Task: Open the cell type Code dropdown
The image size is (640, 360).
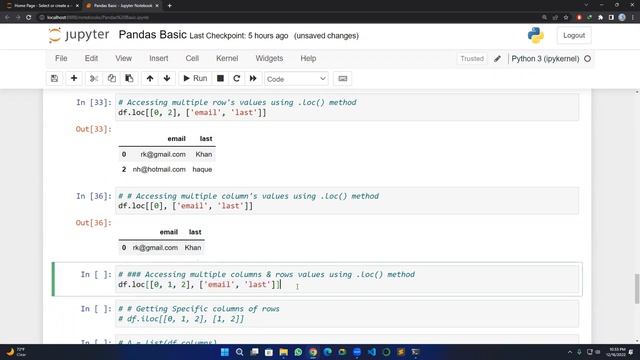Action: click(296, 79)
